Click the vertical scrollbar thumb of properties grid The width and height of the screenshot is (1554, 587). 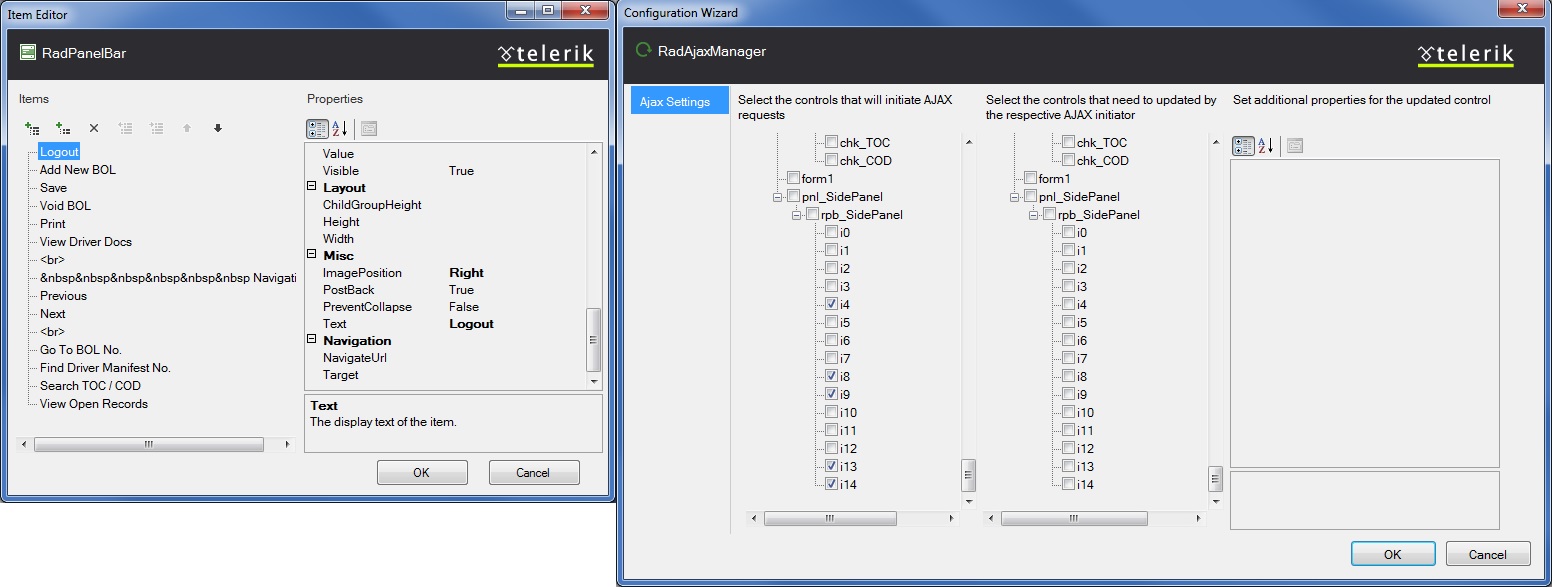594,340
